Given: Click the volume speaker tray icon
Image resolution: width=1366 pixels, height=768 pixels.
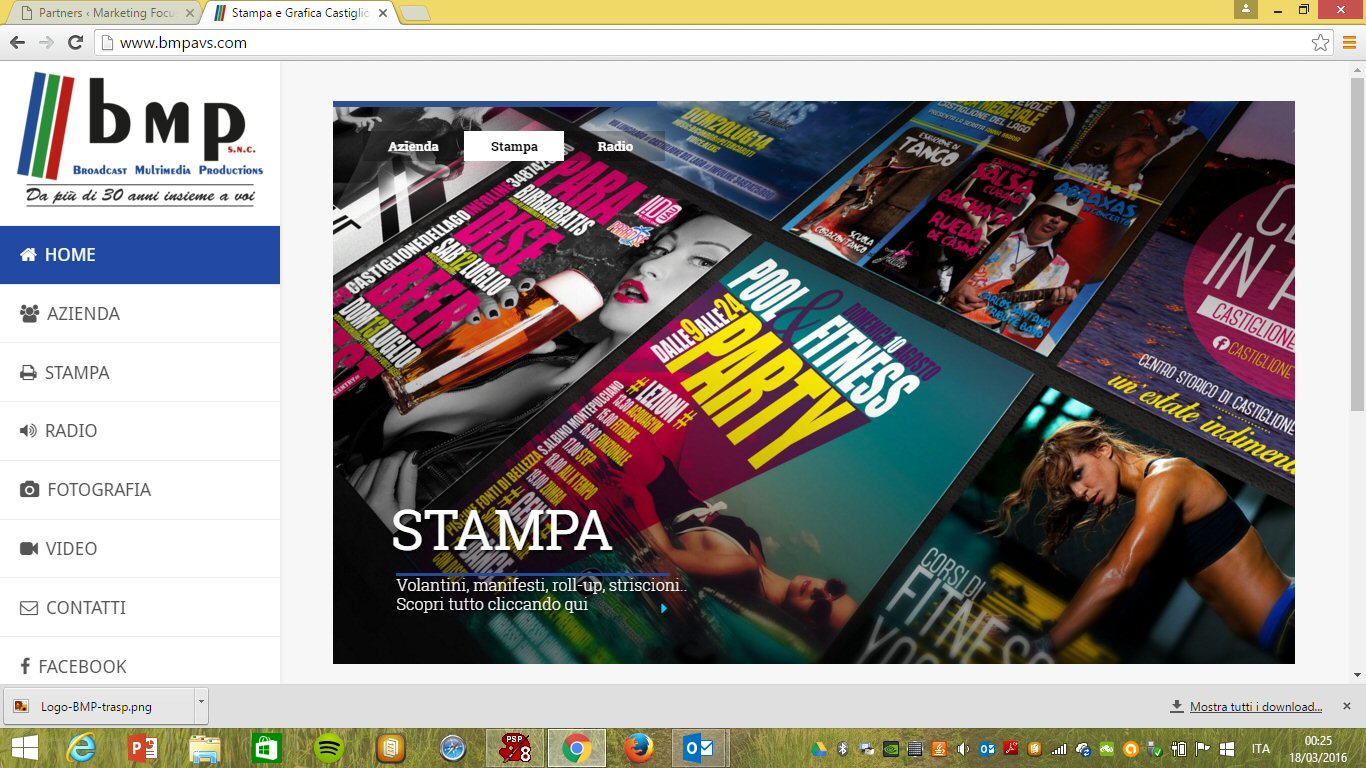Looking at the screenshot, I should coord(963,749).
